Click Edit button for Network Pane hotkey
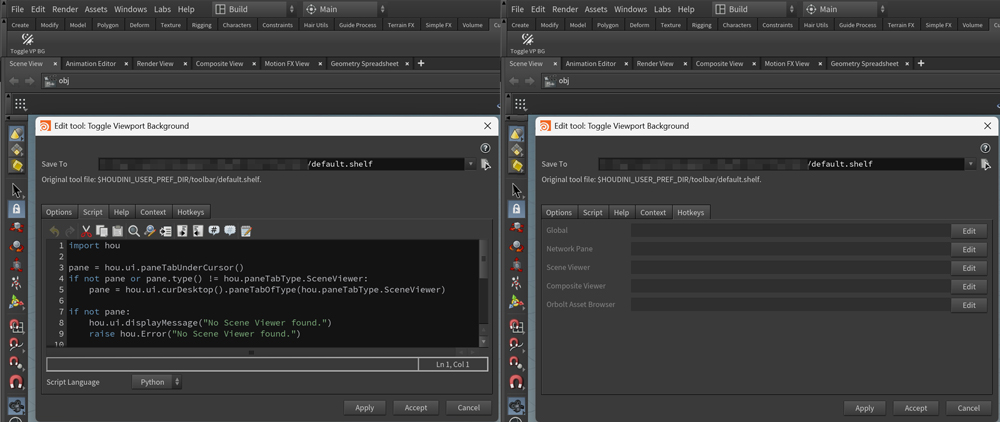This screenshot has height=422, width=1000. [968, 249]
